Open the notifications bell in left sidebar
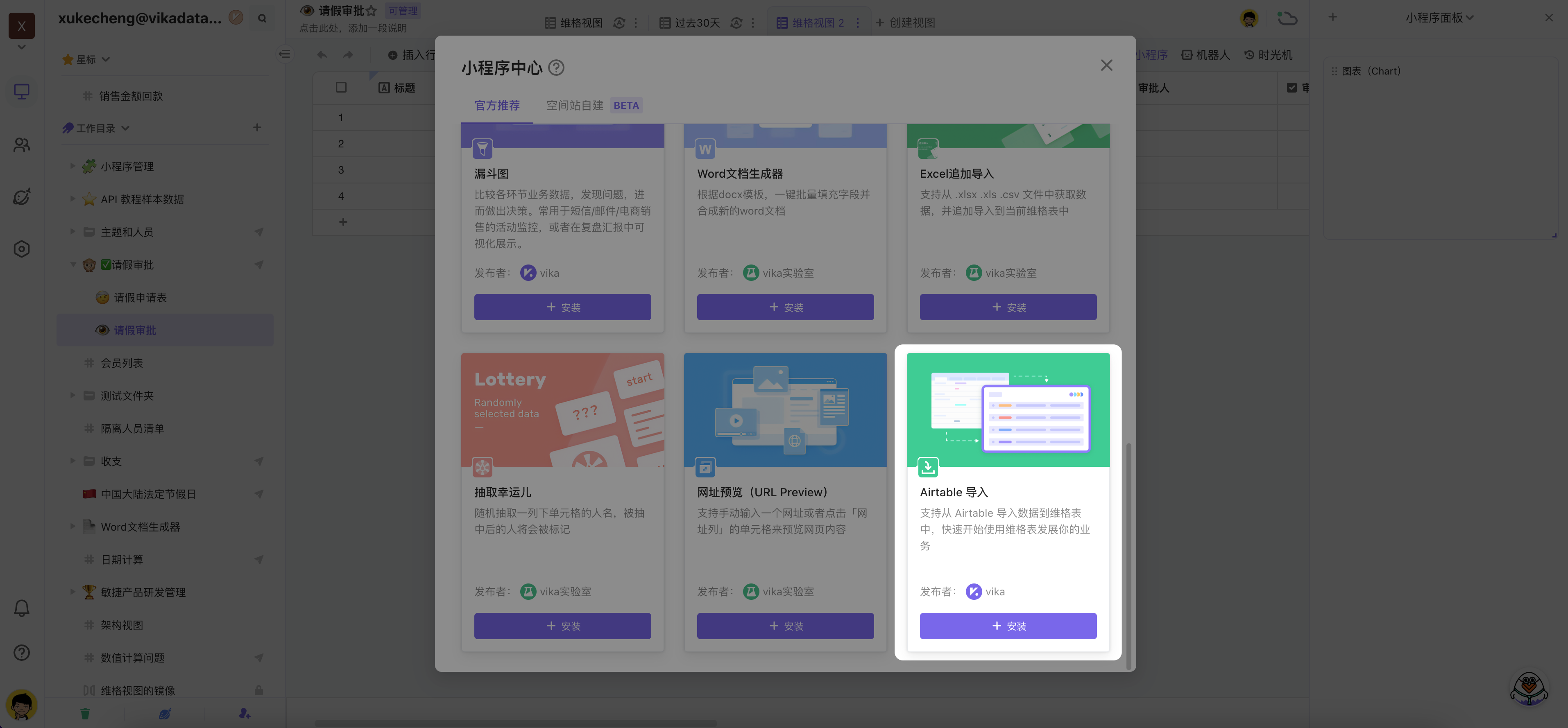This screenshot has height=728, width=1568. [21, 608]
